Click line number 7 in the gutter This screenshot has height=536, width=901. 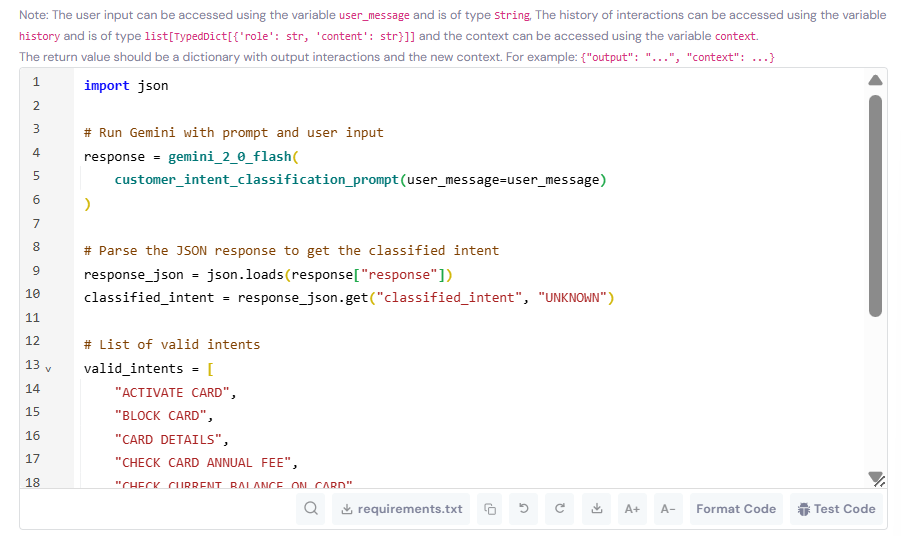click(x=36, y=222)
